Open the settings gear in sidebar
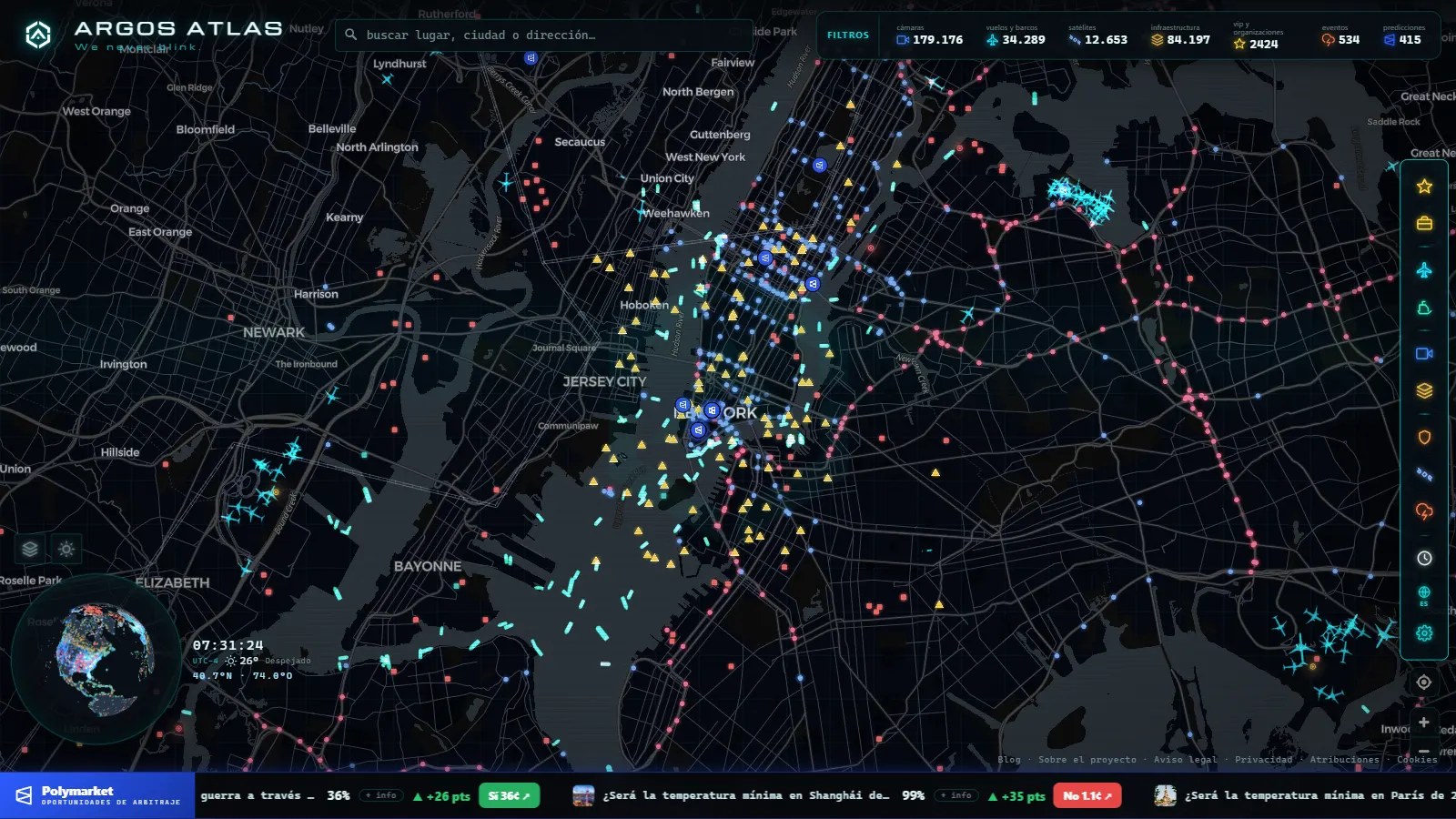 [1424, 632]
